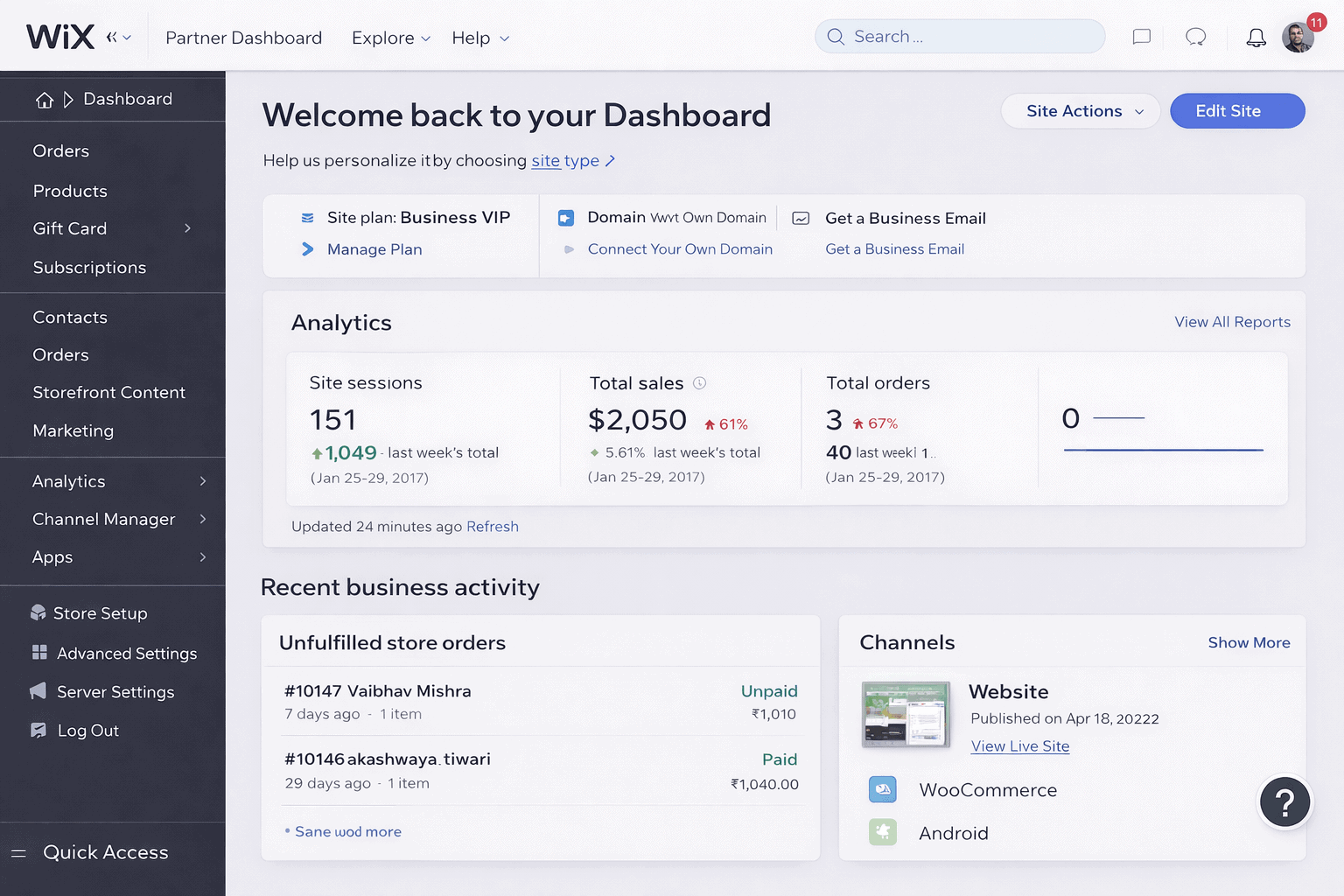Select Marketing in the sidebar menu
The height and width of the screenshot is (896, 1344).
[x=73, y=430]
